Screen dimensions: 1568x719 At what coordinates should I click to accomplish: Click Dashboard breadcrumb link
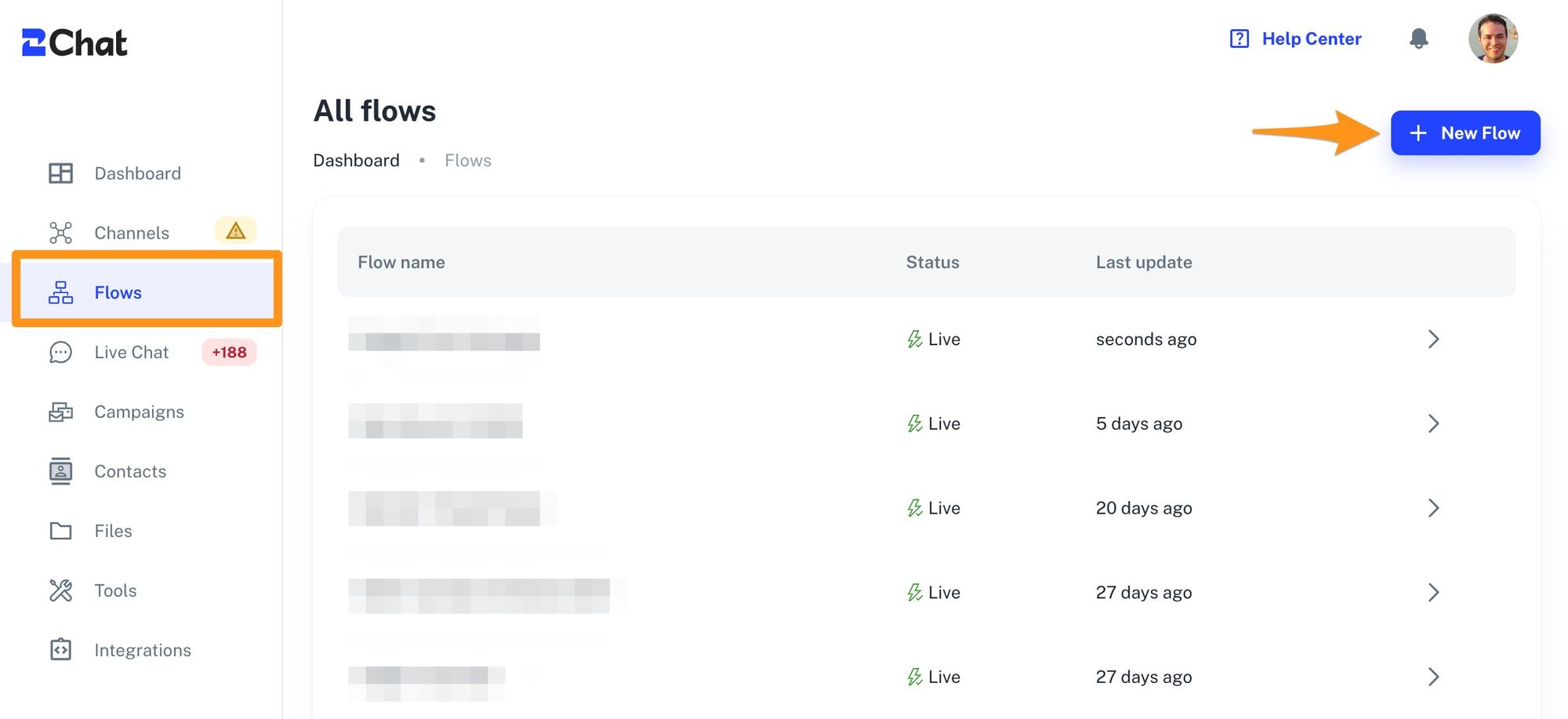tap(356, 160)
